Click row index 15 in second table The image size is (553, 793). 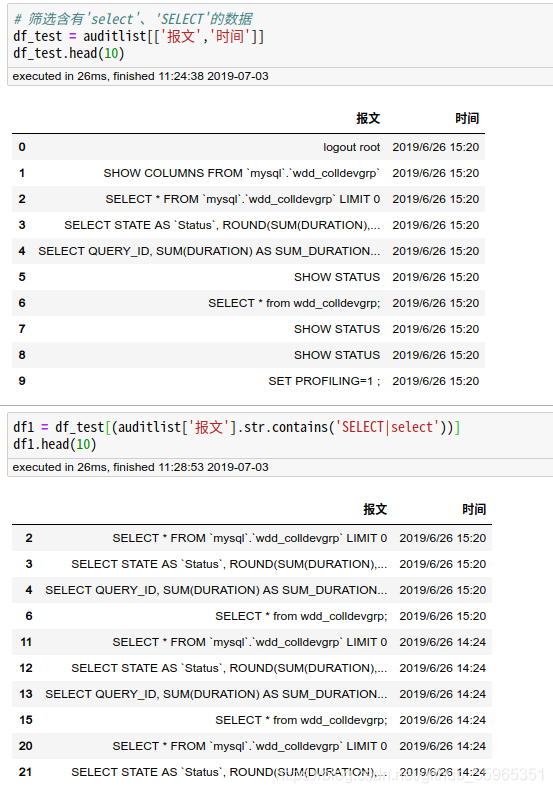click(x=26, y=720)
